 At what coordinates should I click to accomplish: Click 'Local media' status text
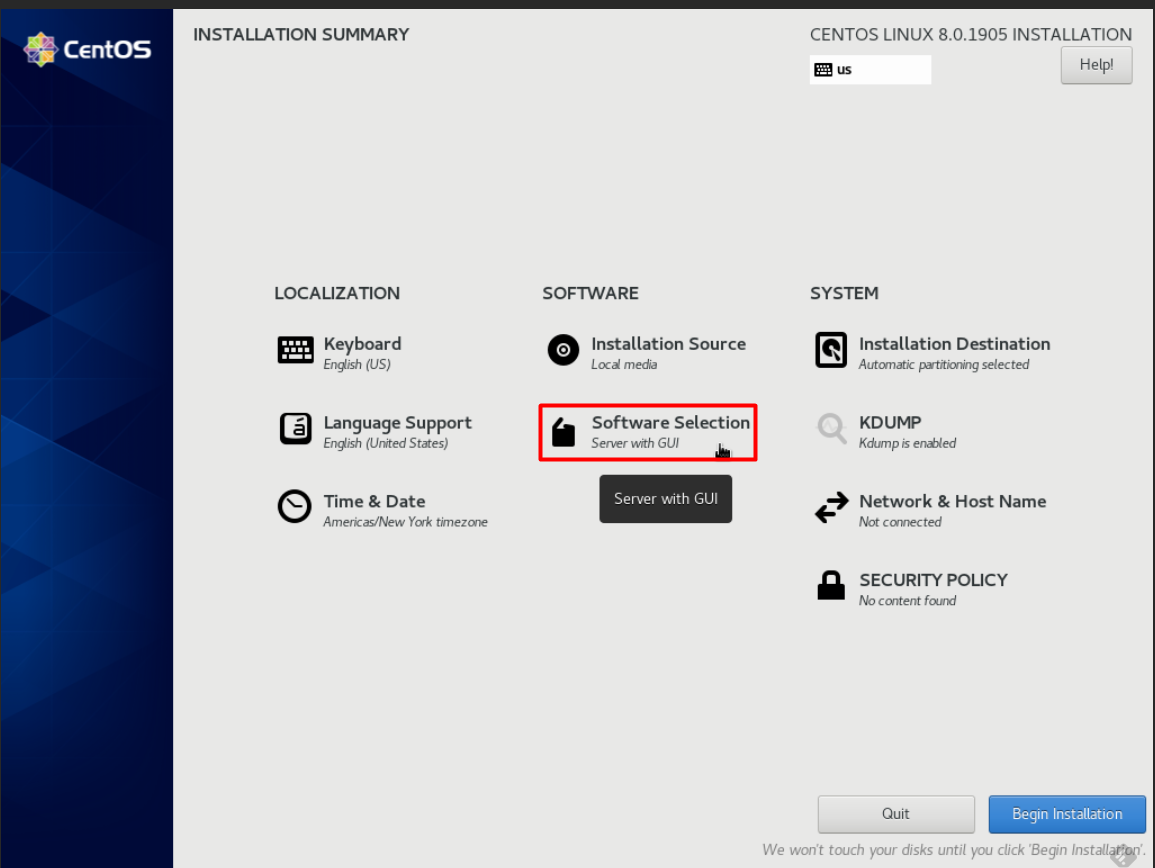click(x=624, y=364)
